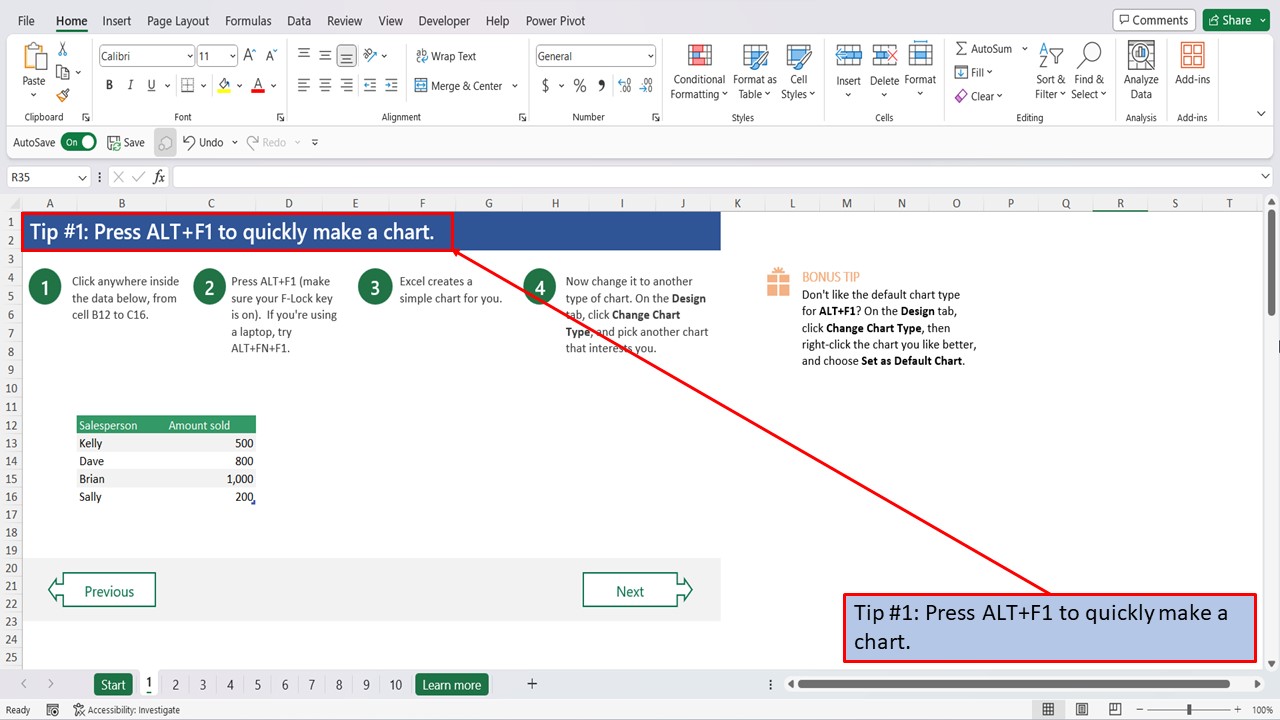The width and height of the screenshot is (1280, 720).
Task: Toggle AutoSave off
Action: (79, 142)
